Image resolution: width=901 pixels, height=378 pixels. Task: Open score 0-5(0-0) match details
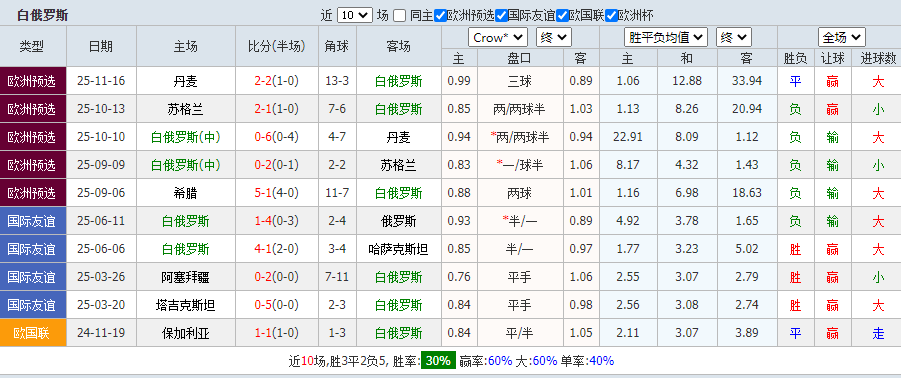click(x=276, y=305)
